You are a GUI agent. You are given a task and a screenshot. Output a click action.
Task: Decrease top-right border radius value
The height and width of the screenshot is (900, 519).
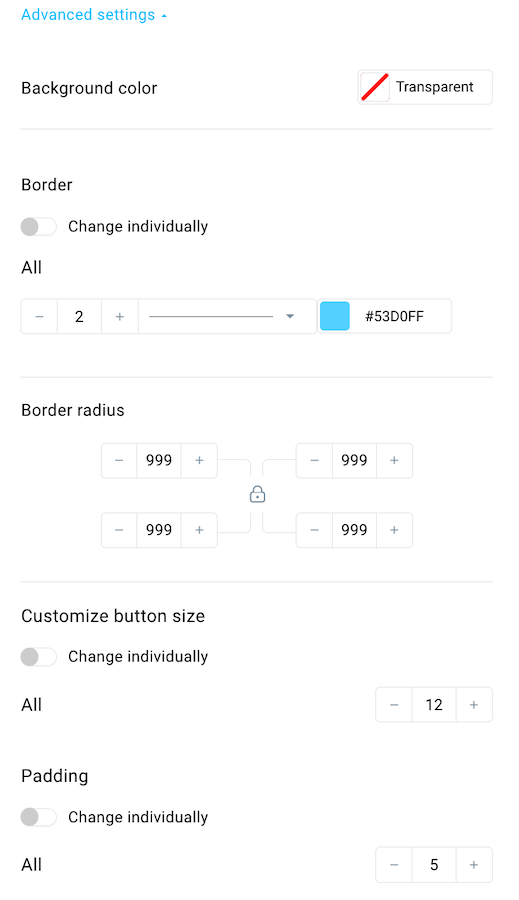[314, 460]
